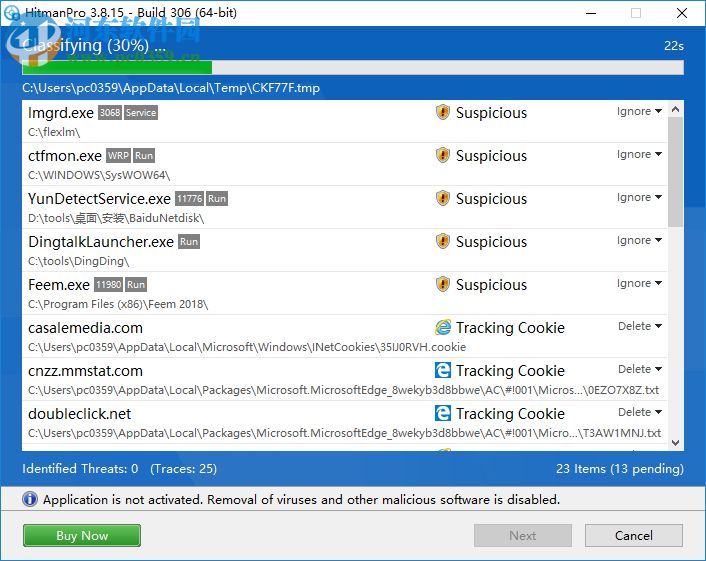Select the casalemedia.com entry

tap(345, 336)
